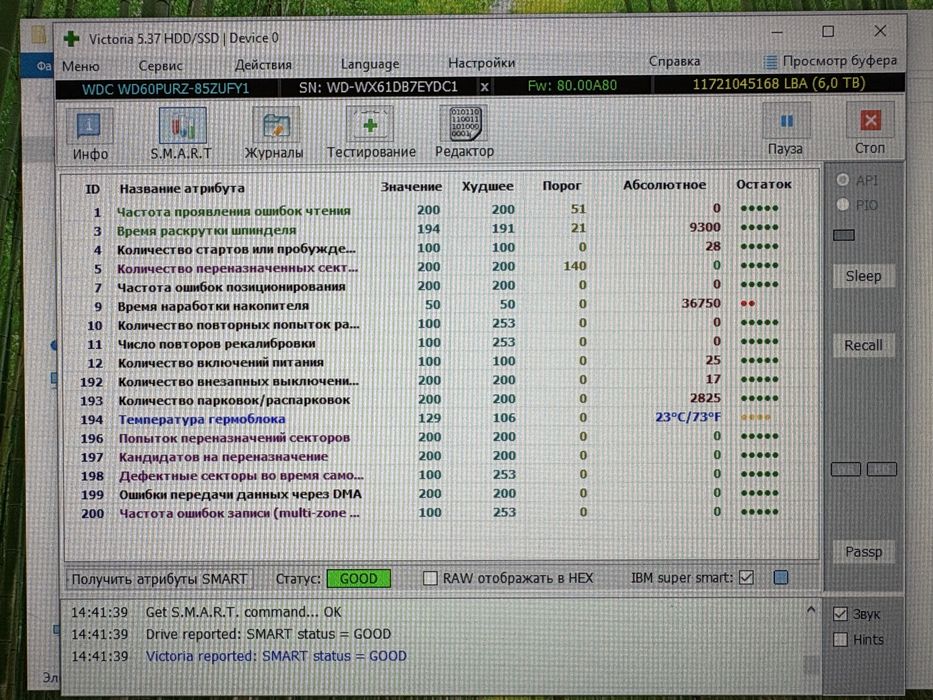Open the Редактор hex editor
This screenshot has width=933, height=700.
point(465,132)
